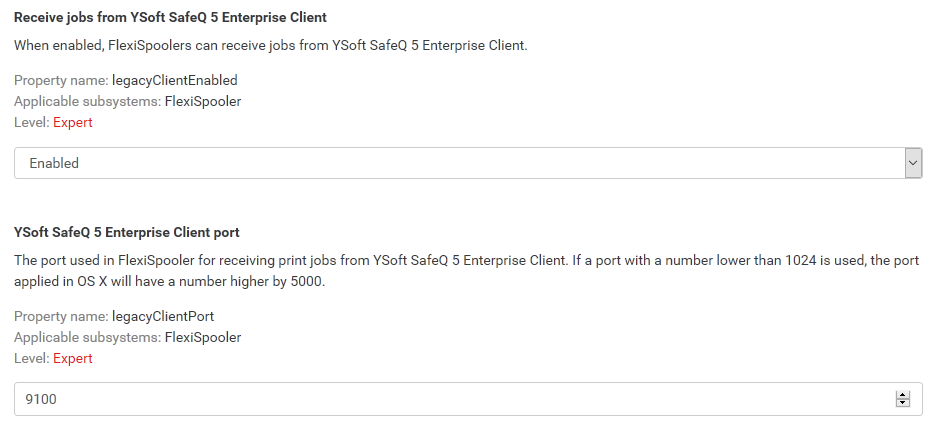This screenshot has width=934, height=430.
Task: Click 'Applicable subsystems:' label in port section
Action: pos(86,337)
